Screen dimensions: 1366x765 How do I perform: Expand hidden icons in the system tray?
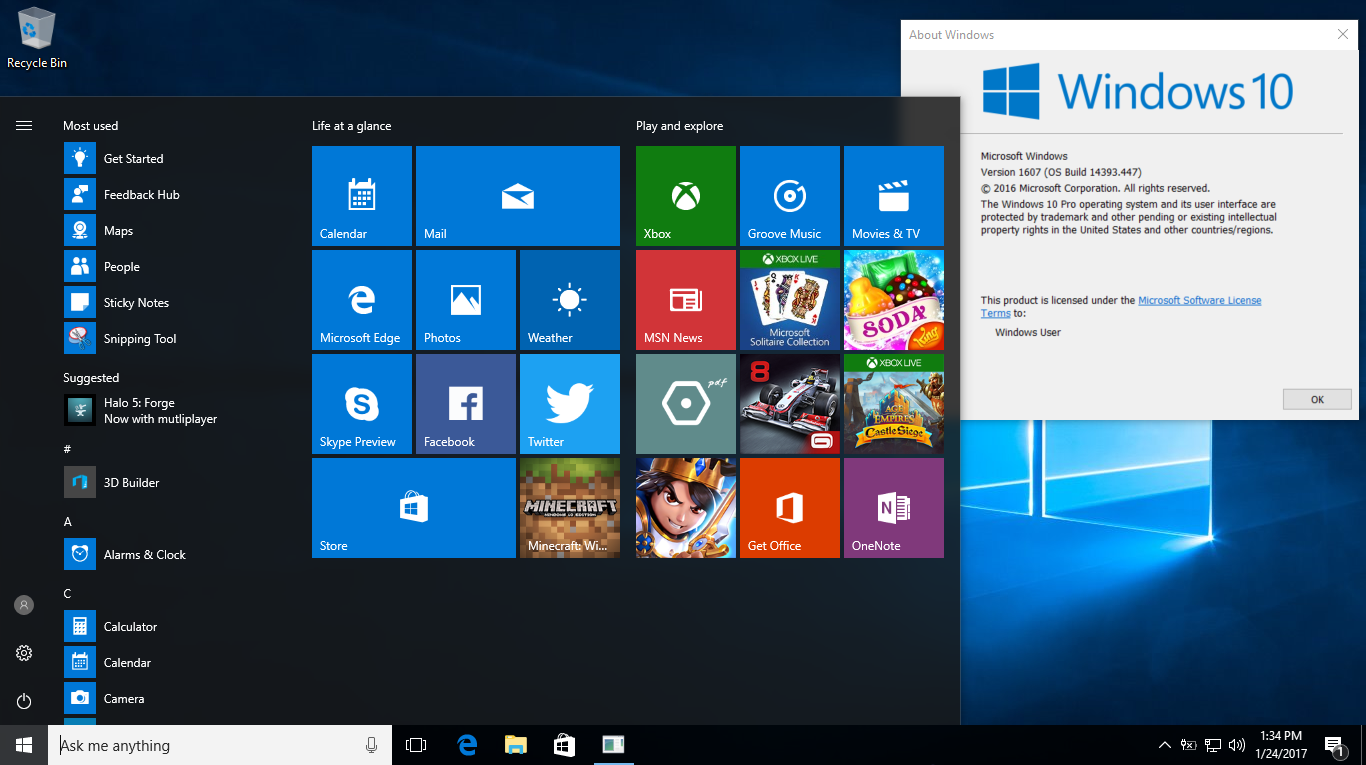(1164, 745)
